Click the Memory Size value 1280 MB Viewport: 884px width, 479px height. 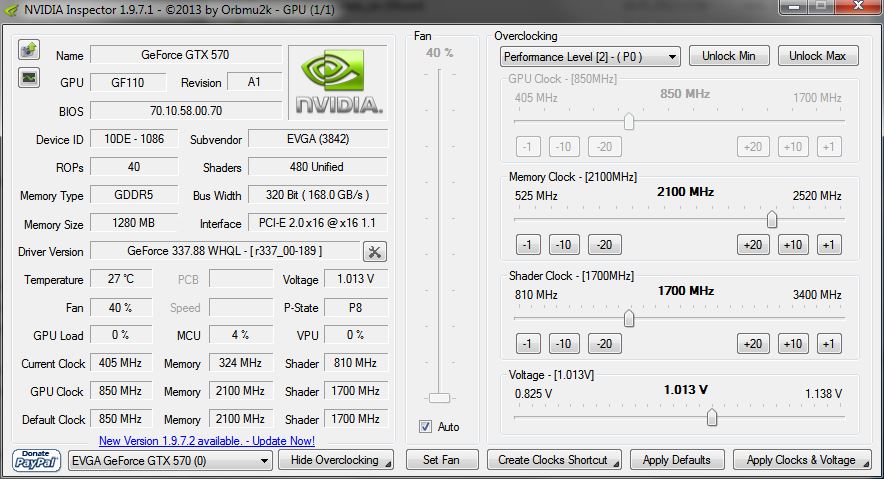[x=134, y=223]
